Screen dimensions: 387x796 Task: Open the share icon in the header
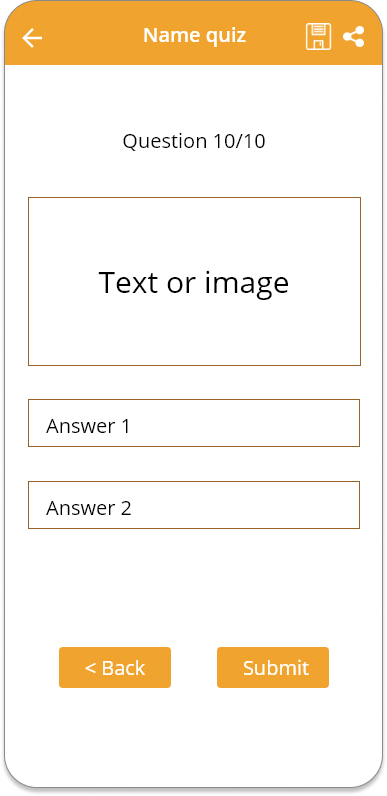coord(353,37)
